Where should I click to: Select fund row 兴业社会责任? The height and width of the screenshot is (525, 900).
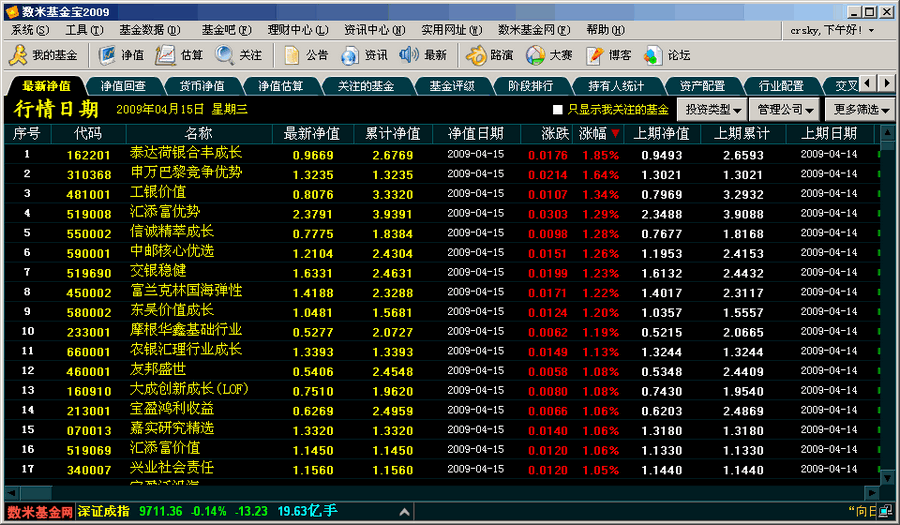coord(441,469)
